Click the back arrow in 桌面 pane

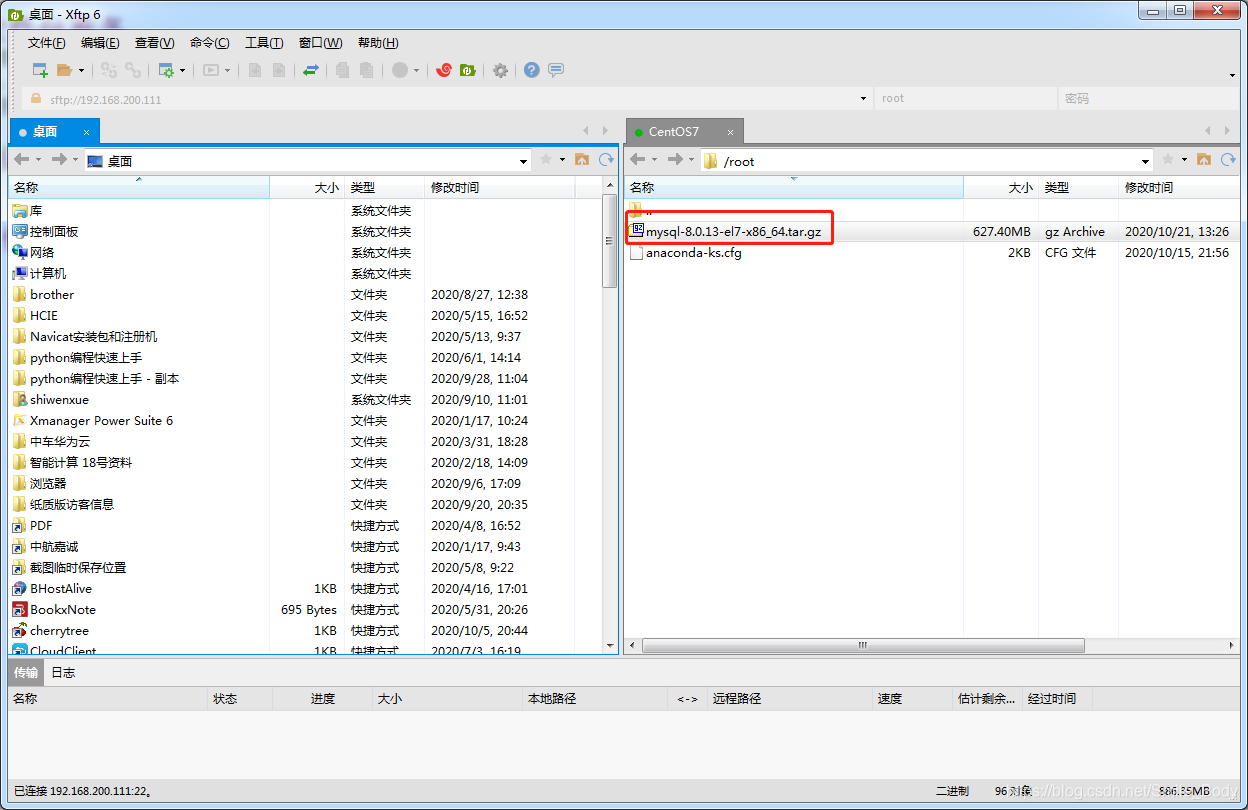point(22,160)
